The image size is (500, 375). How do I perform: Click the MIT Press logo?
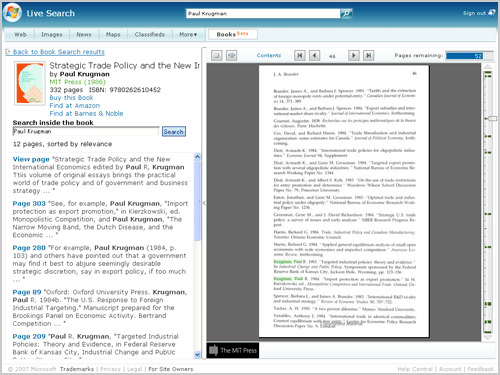click(x=233, y=350)
